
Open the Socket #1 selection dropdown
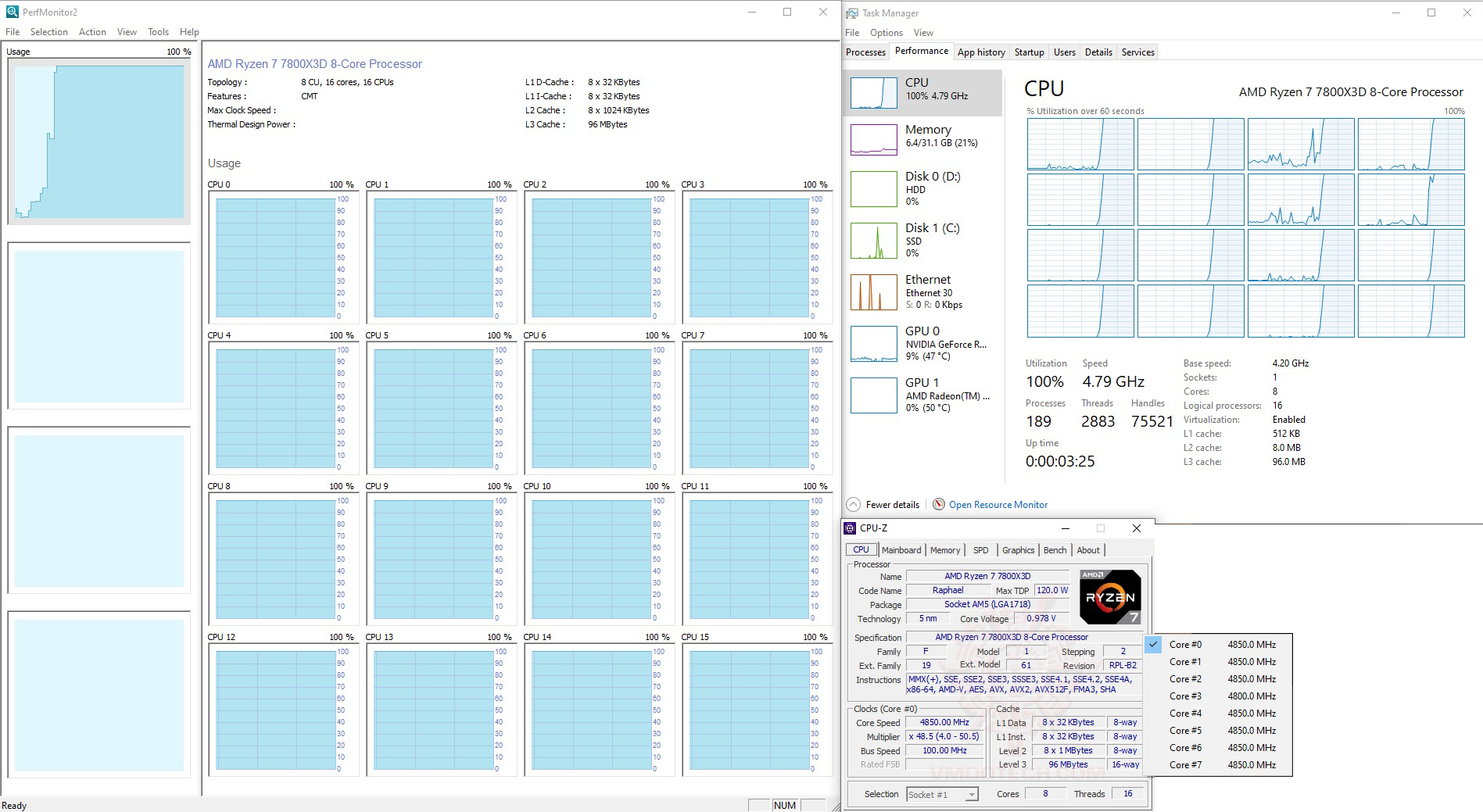pyautogui.click(x=942, y=795)
